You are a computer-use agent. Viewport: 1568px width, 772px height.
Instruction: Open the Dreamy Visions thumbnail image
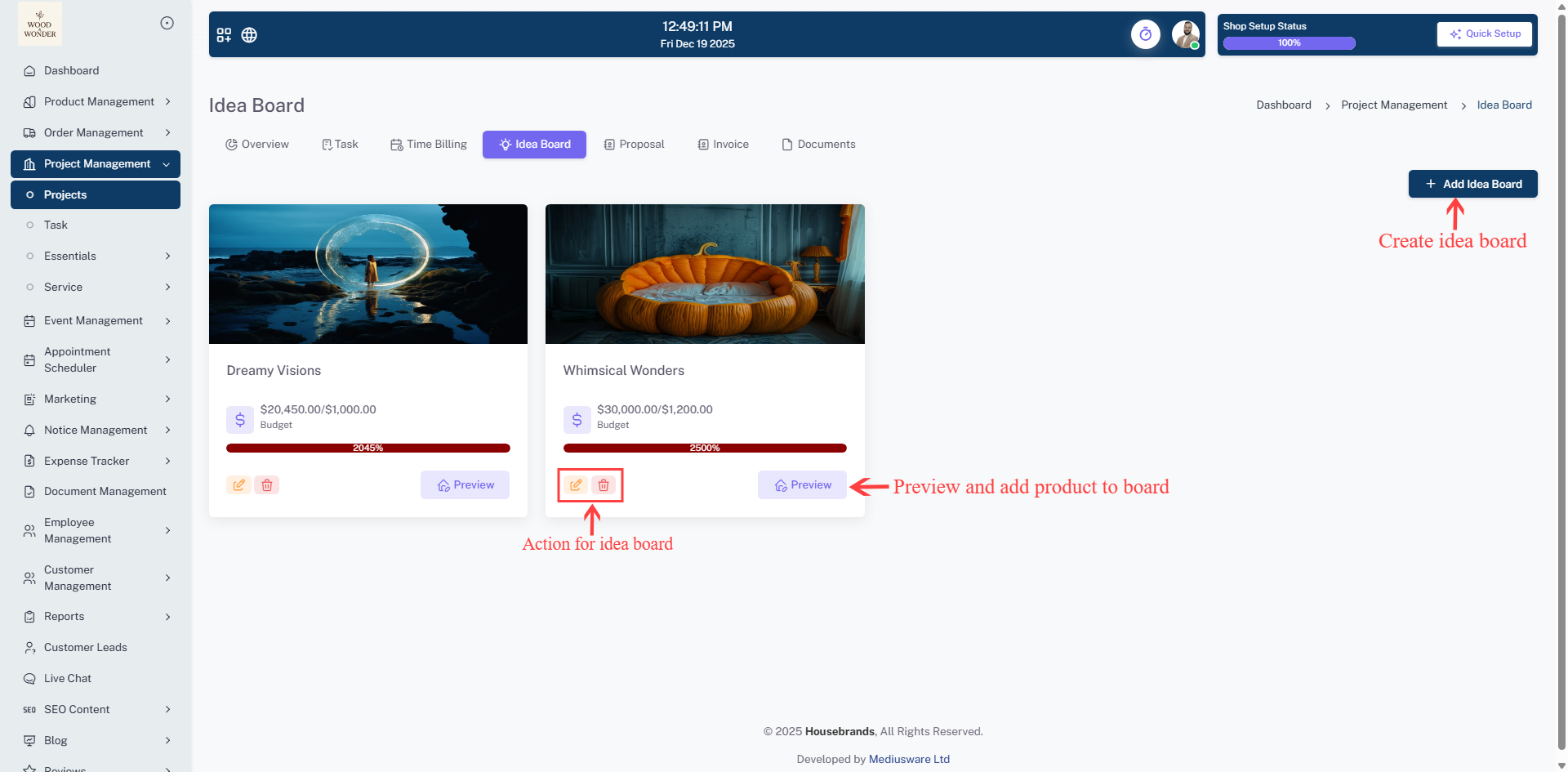click(368, 274)
